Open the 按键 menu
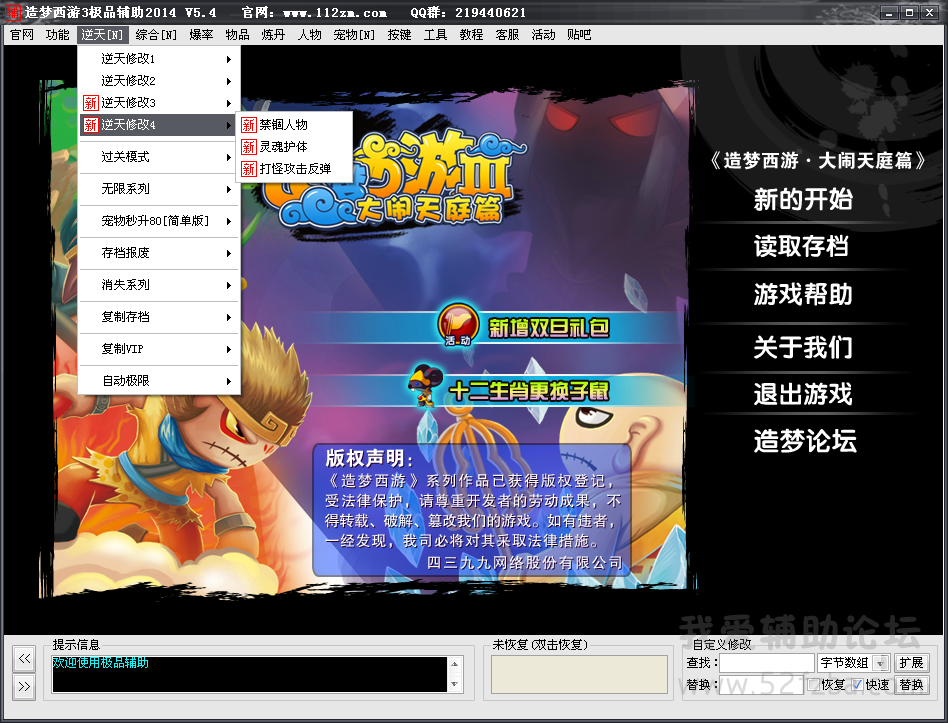 tap(399, 35)
